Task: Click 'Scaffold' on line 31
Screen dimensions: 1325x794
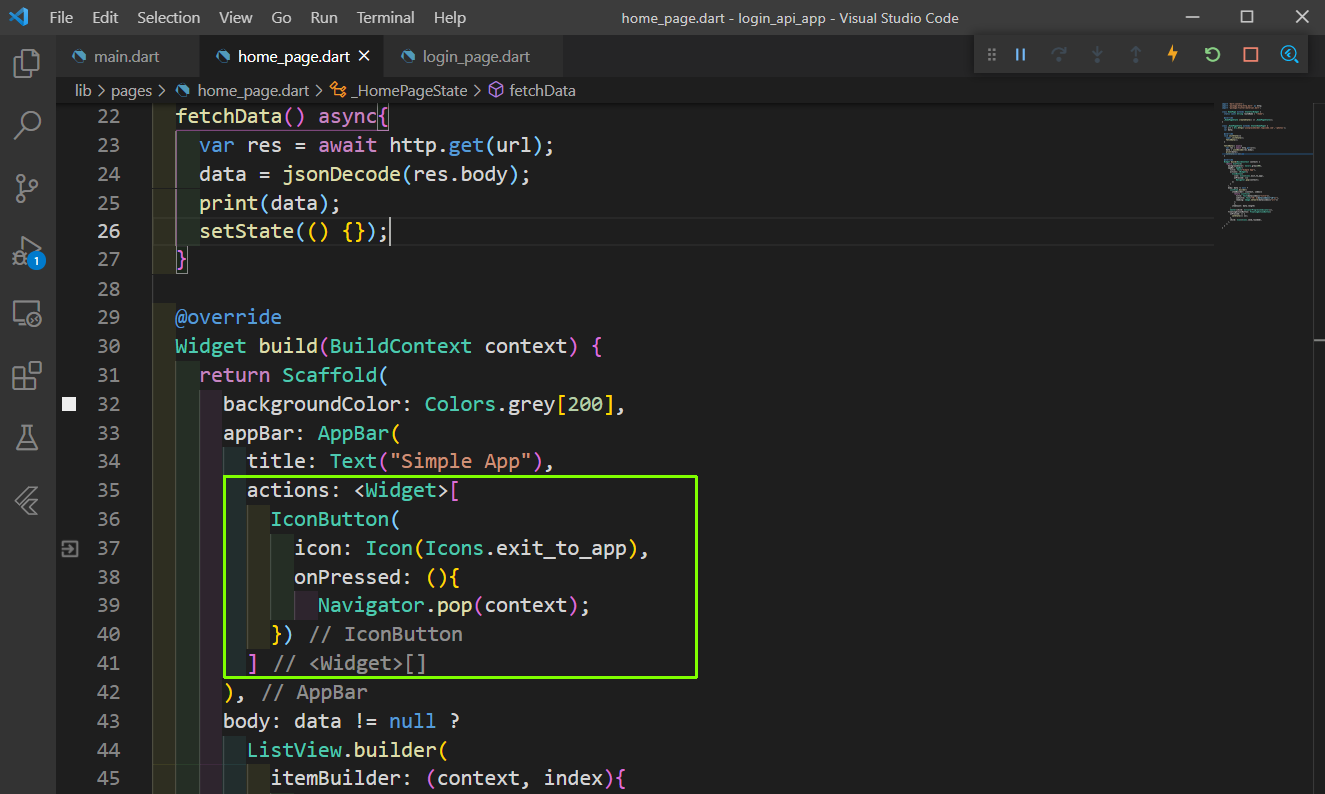Action: (x=329, y=375)
